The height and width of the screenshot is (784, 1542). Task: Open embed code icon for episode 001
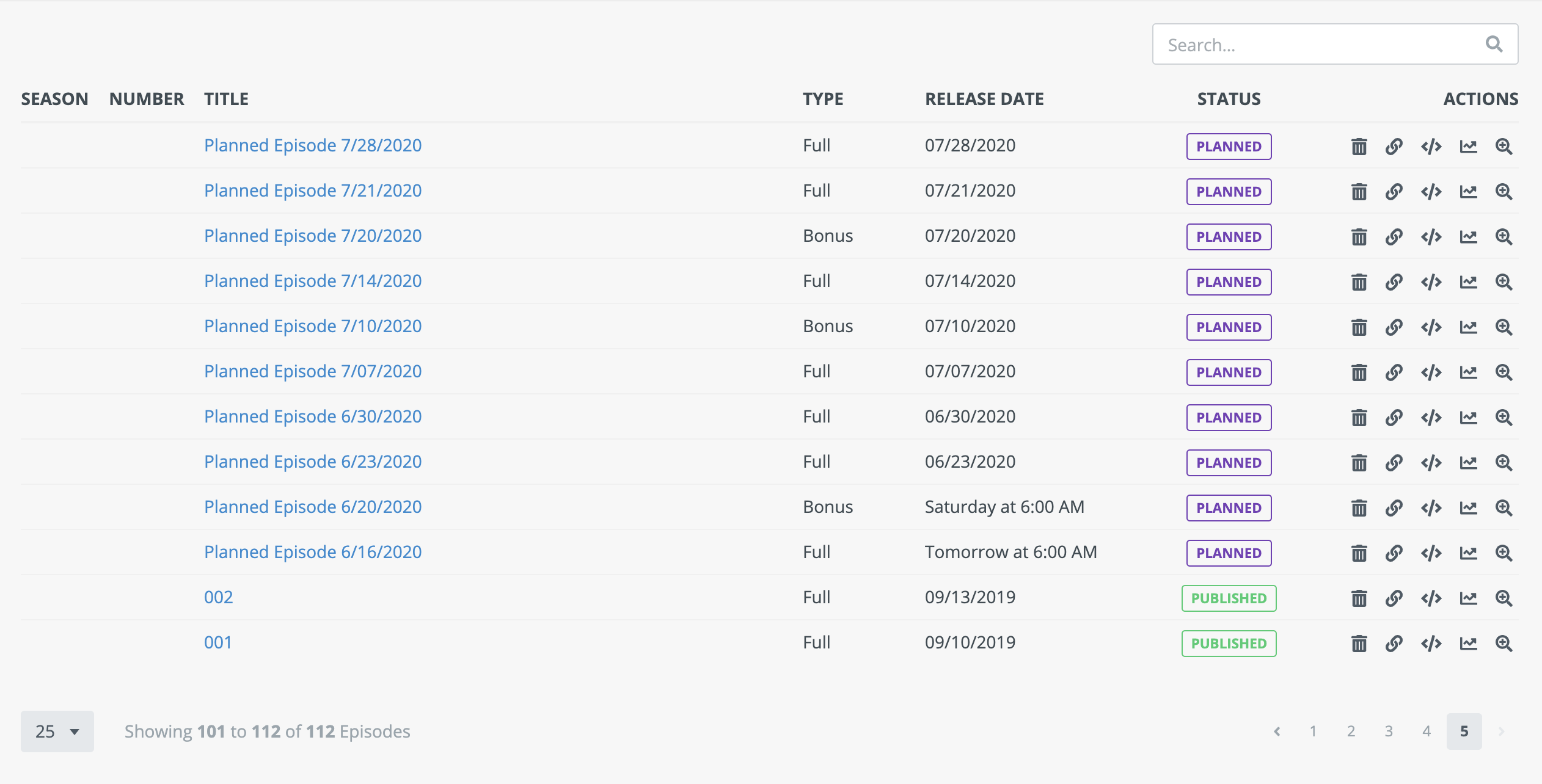pyautogui.click(x=1431, y=644)
